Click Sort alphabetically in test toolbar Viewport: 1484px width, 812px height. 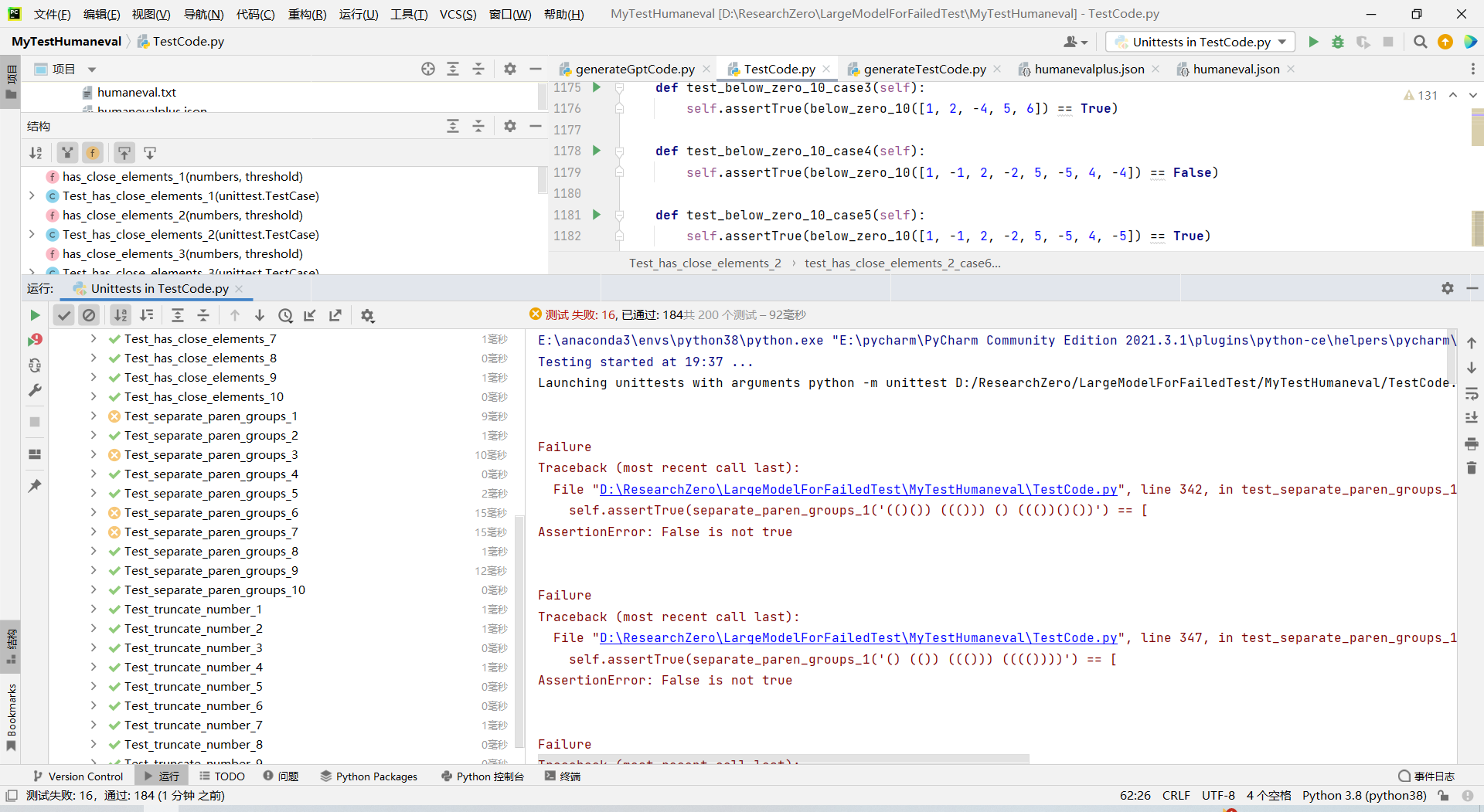pyautogui.click(x=121, y=315)
